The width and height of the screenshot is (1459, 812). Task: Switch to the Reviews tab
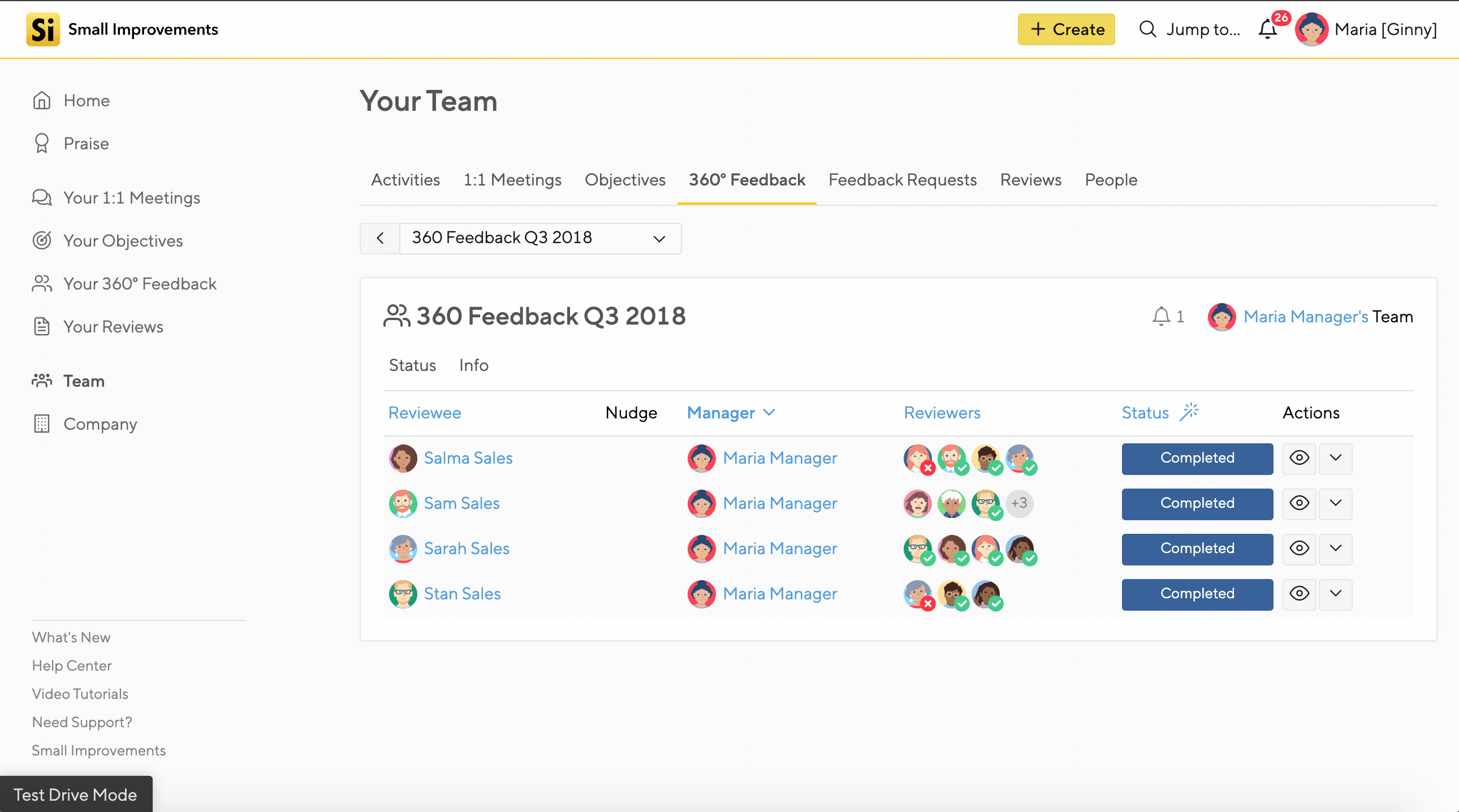click(x=1031, y=180)
